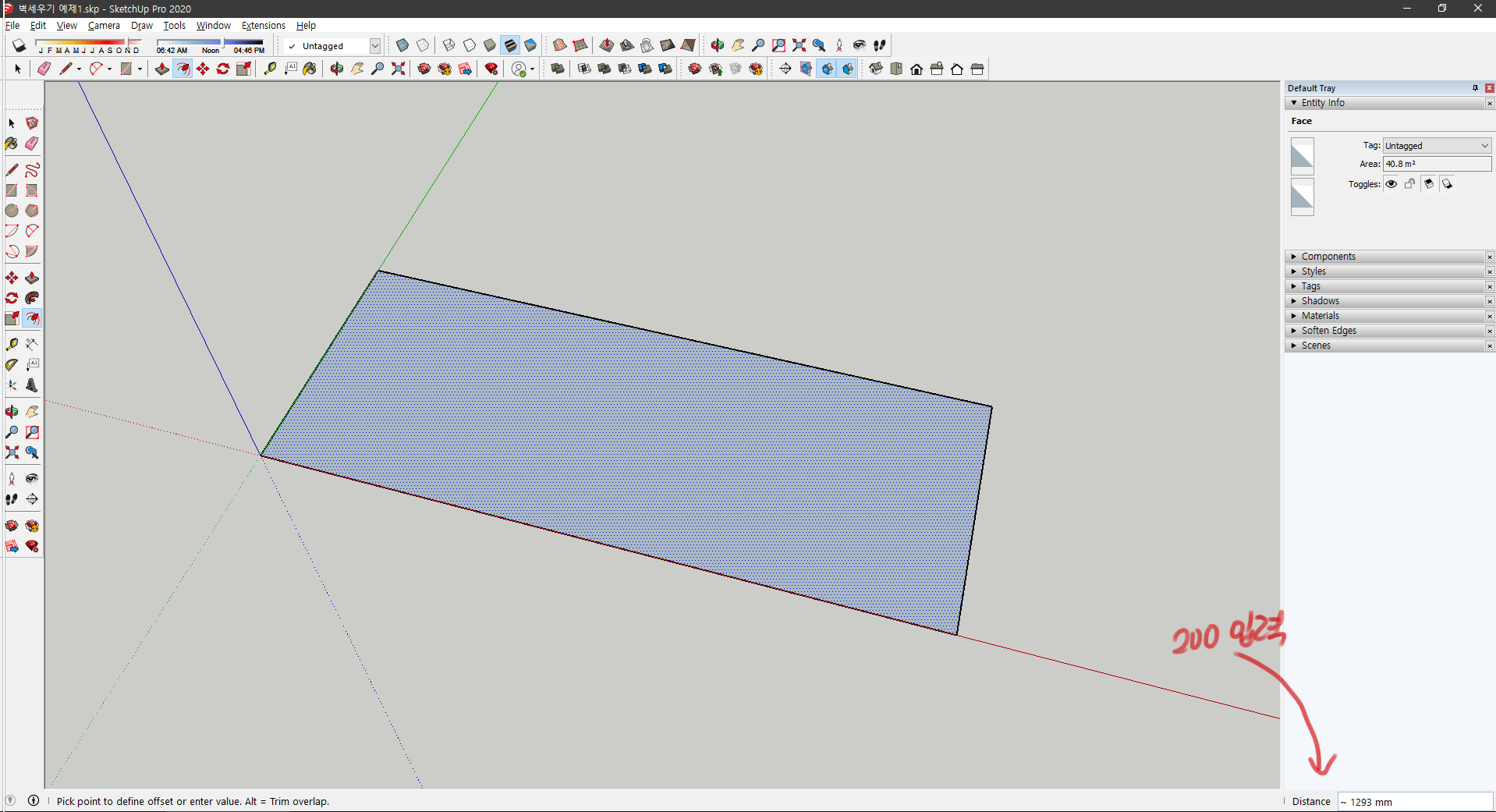Open the Tools menu
Screen dimensions: 1496x812
pos(175,26)
